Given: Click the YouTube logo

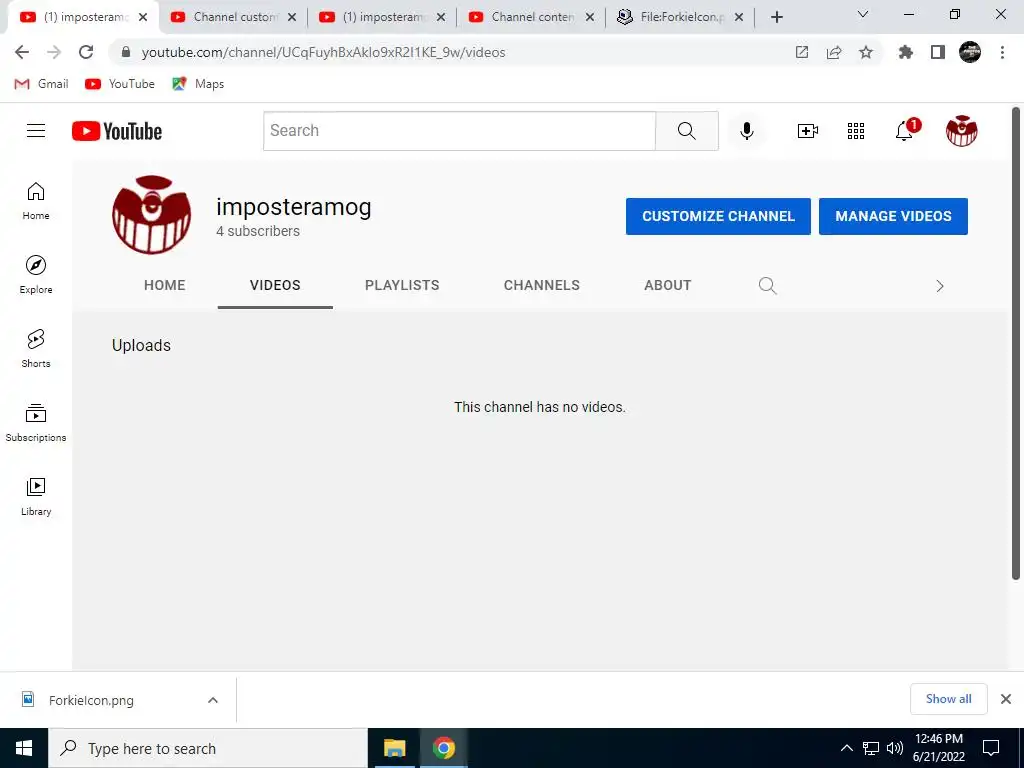Looking at the screenshot, I should (x=117, y=131).
